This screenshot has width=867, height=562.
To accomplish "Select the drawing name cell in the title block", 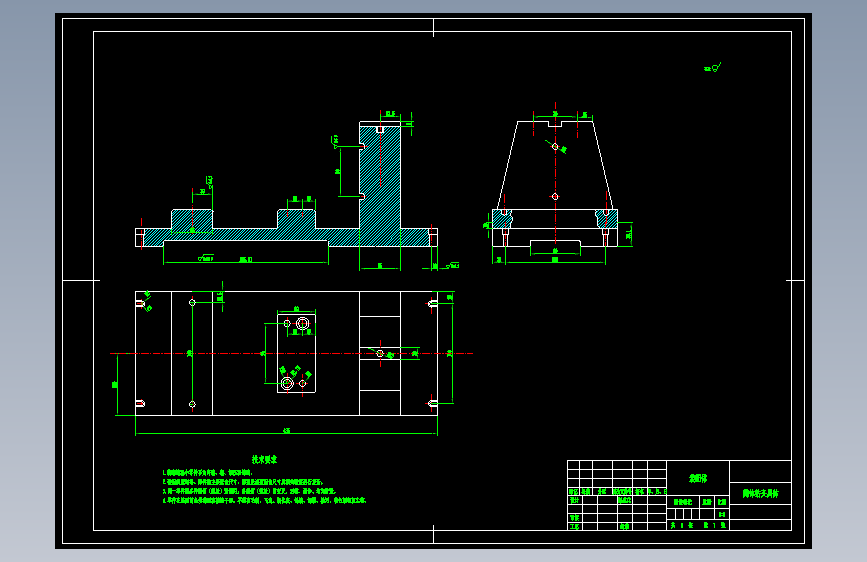I will (x=760, y=493).
